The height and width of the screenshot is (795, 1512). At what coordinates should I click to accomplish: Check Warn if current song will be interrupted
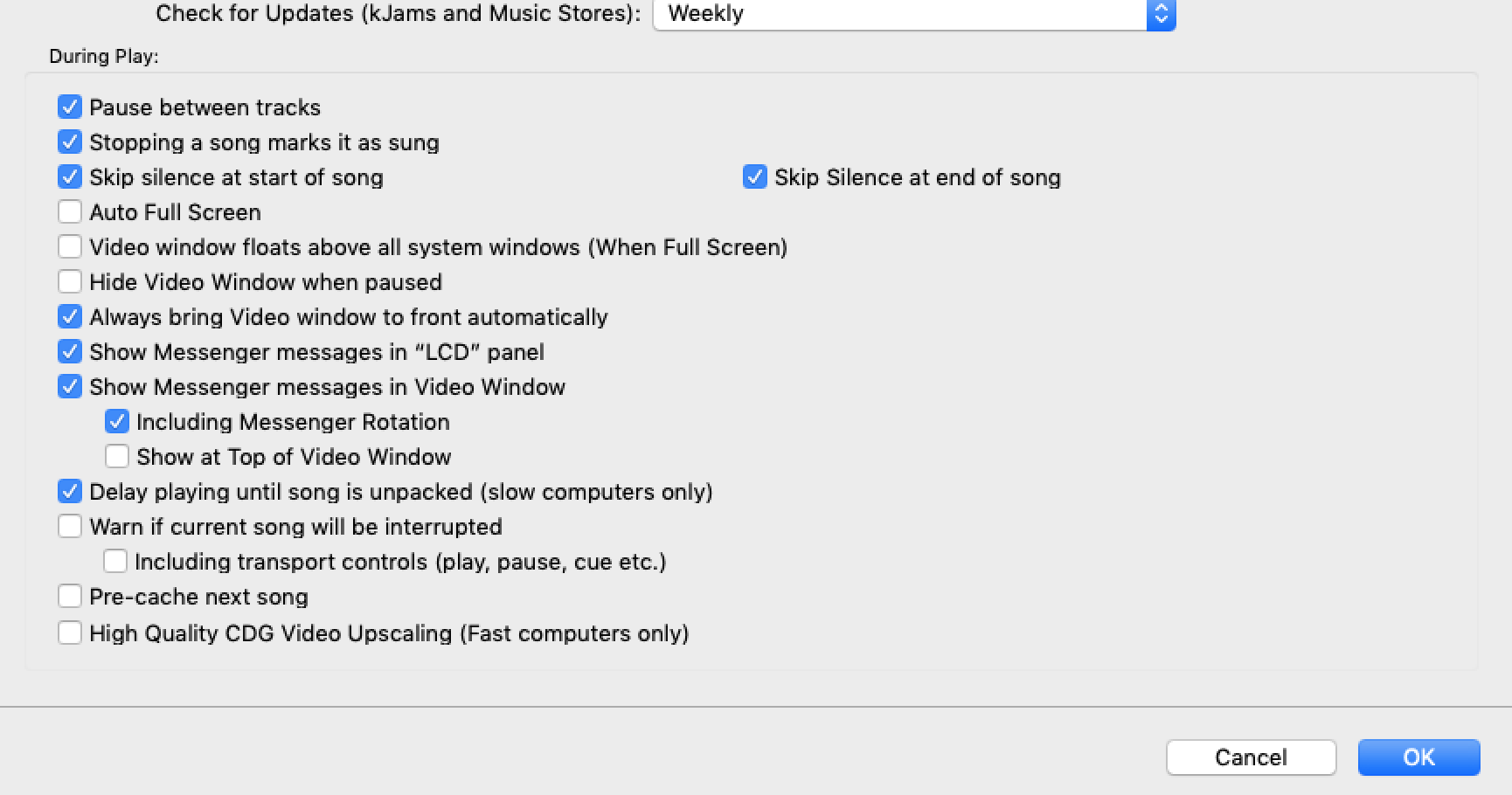70,527
